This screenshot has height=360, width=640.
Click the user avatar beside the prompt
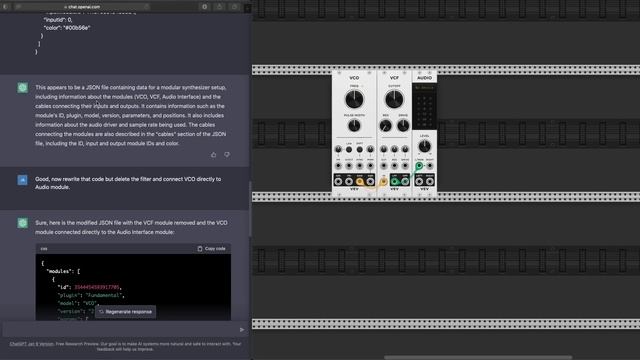pyautogui.click(x=22, y=180)
